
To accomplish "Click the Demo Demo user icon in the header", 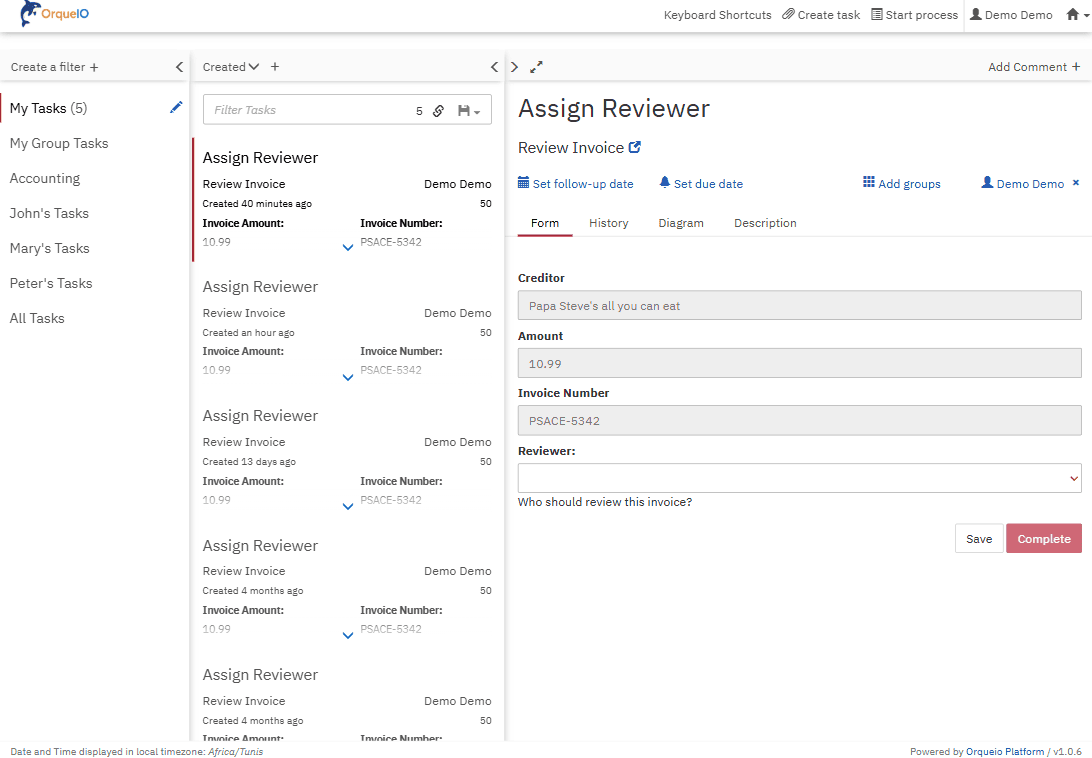I will point(976,15).
